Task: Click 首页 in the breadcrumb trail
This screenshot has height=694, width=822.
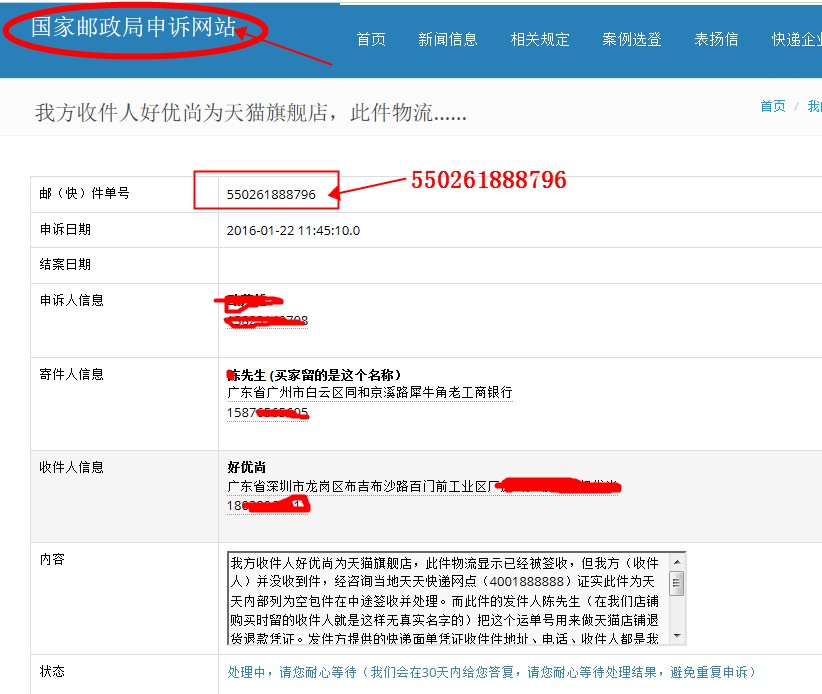Action: click(772, 105)
